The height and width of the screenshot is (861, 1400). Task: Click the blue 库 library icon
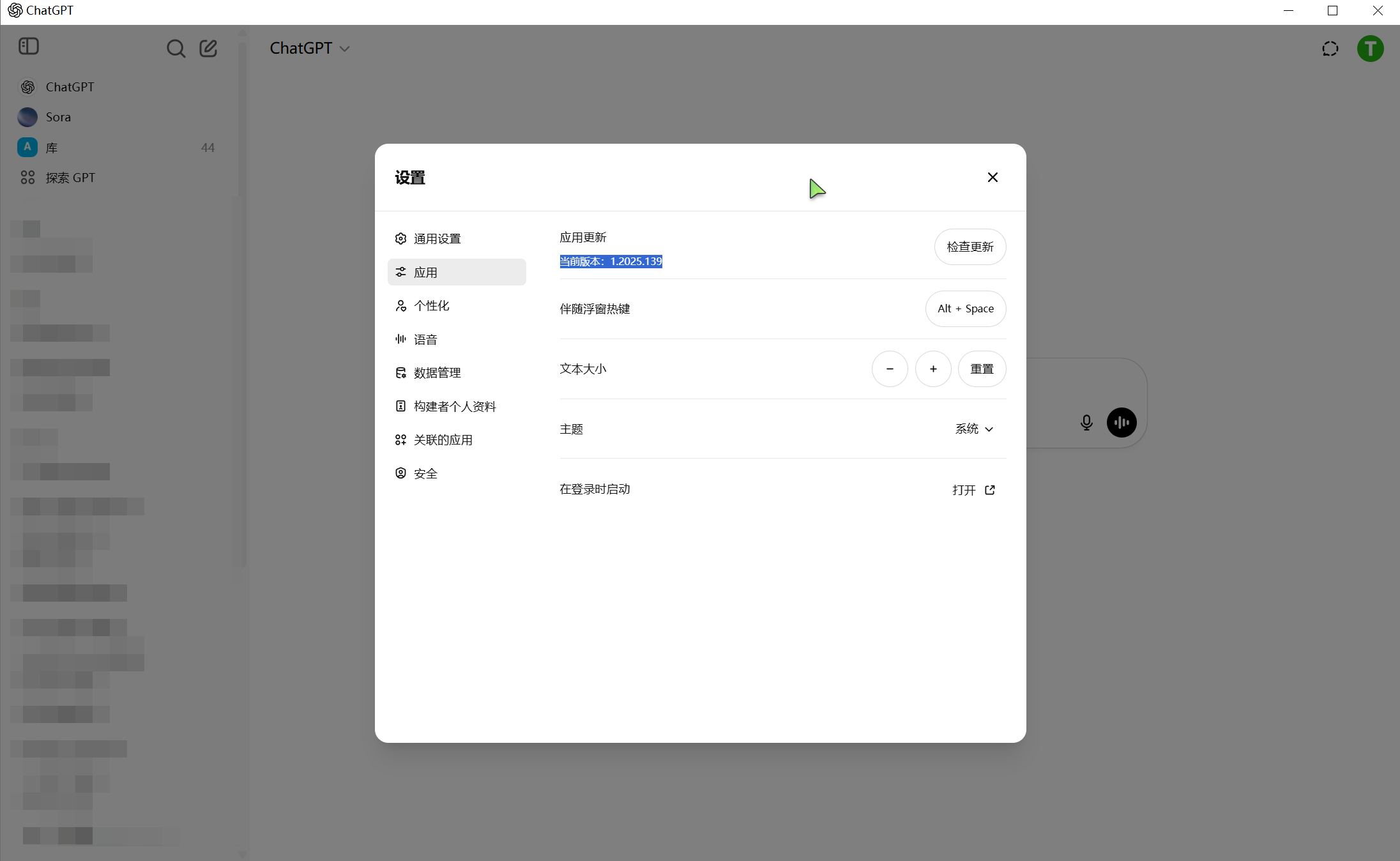tap(27, 147)
